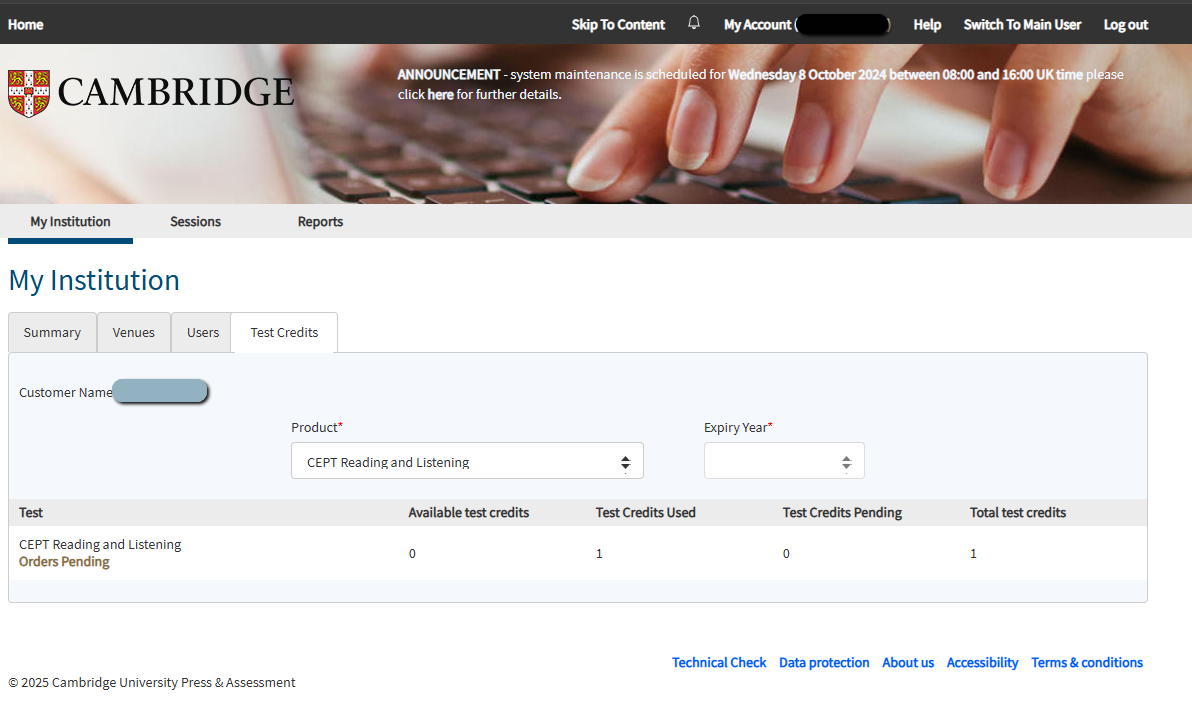Open the Product dropdown
The image size is (1192, 708).
tap(467, 461)
